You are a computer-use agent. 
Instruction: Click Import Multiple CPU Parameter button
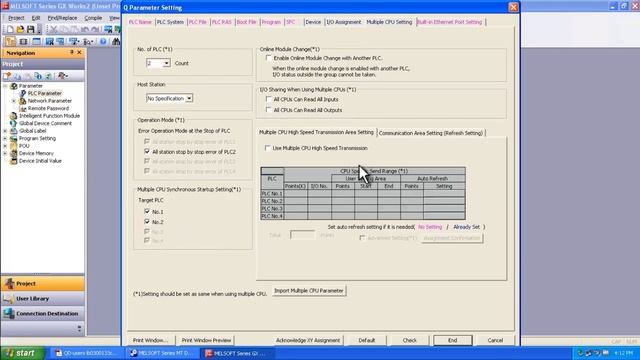[x=309, y=291]
